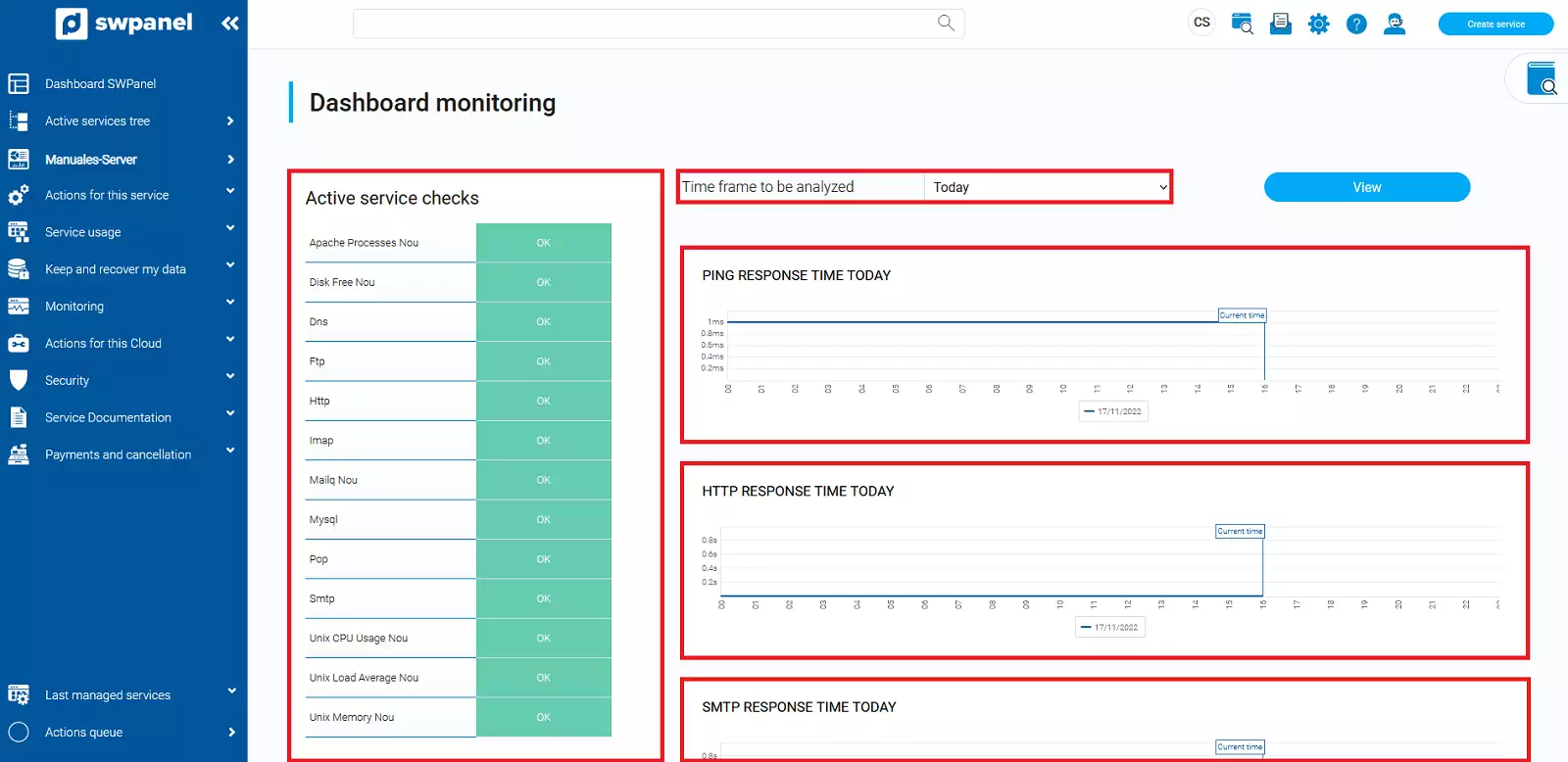The height and width of the screenshot is (762, 1568).
Task: Click the CS user avatar
Action: 1201,23
